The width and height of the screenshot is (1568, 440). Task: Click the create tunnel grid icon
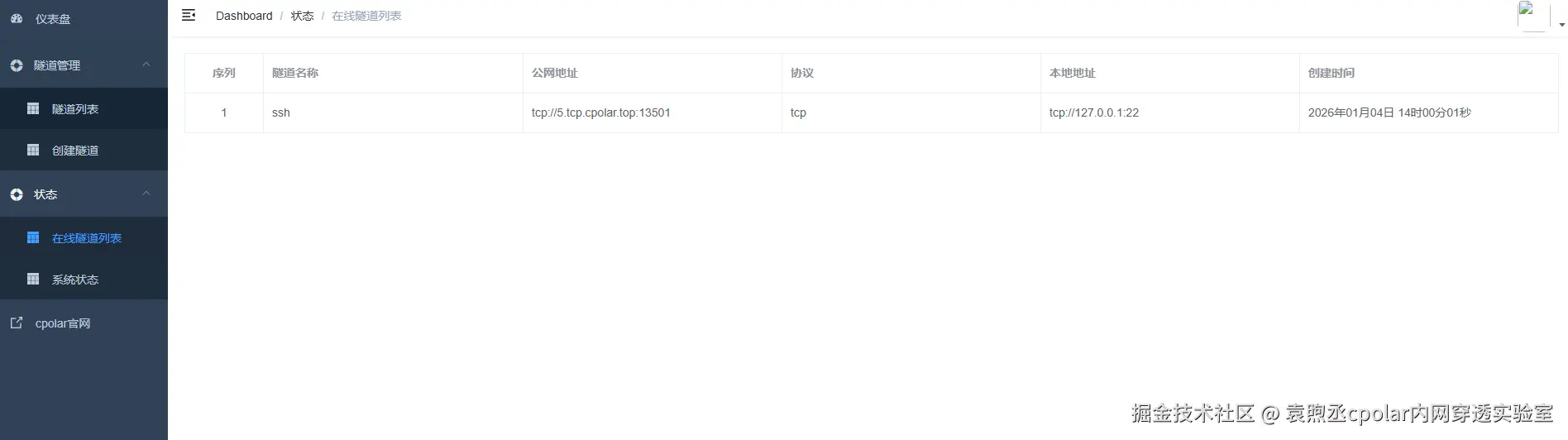[33, 150]
